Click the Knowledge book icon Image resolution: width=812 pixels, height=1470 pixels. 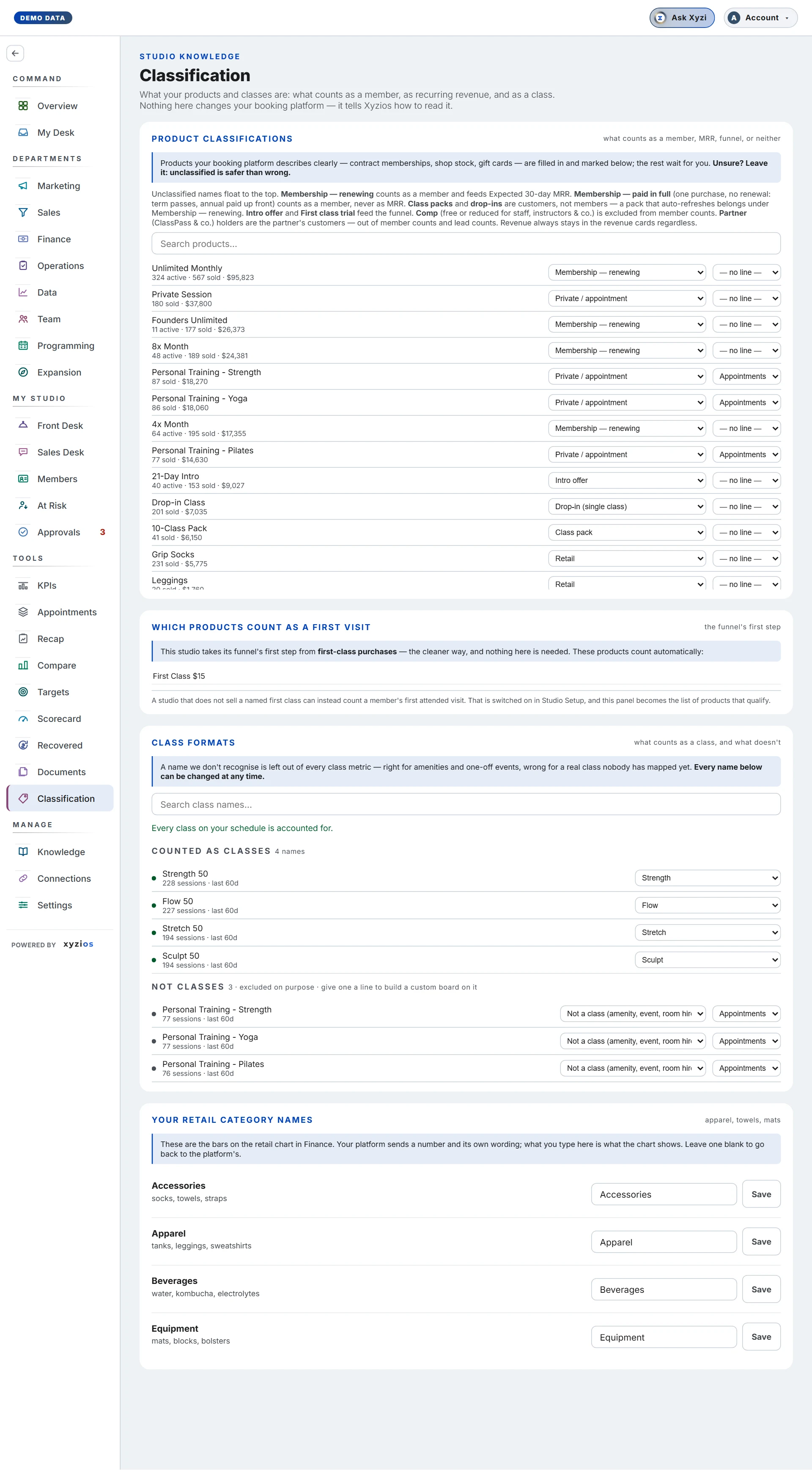tap(23, 851)
